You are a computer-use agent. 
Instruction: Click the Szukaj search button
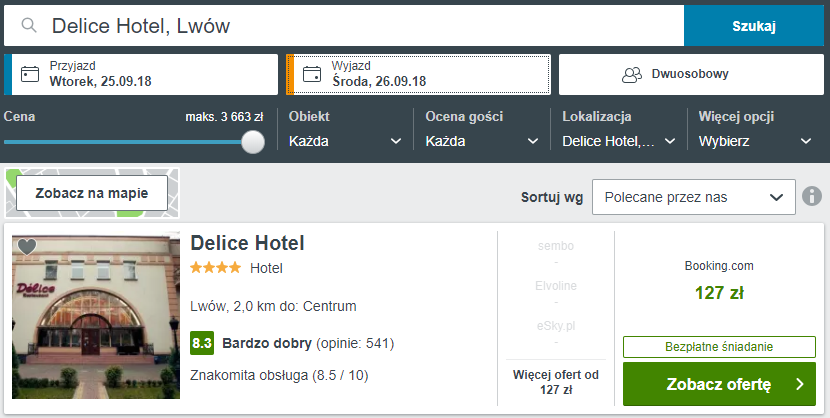tap(754, 25)
